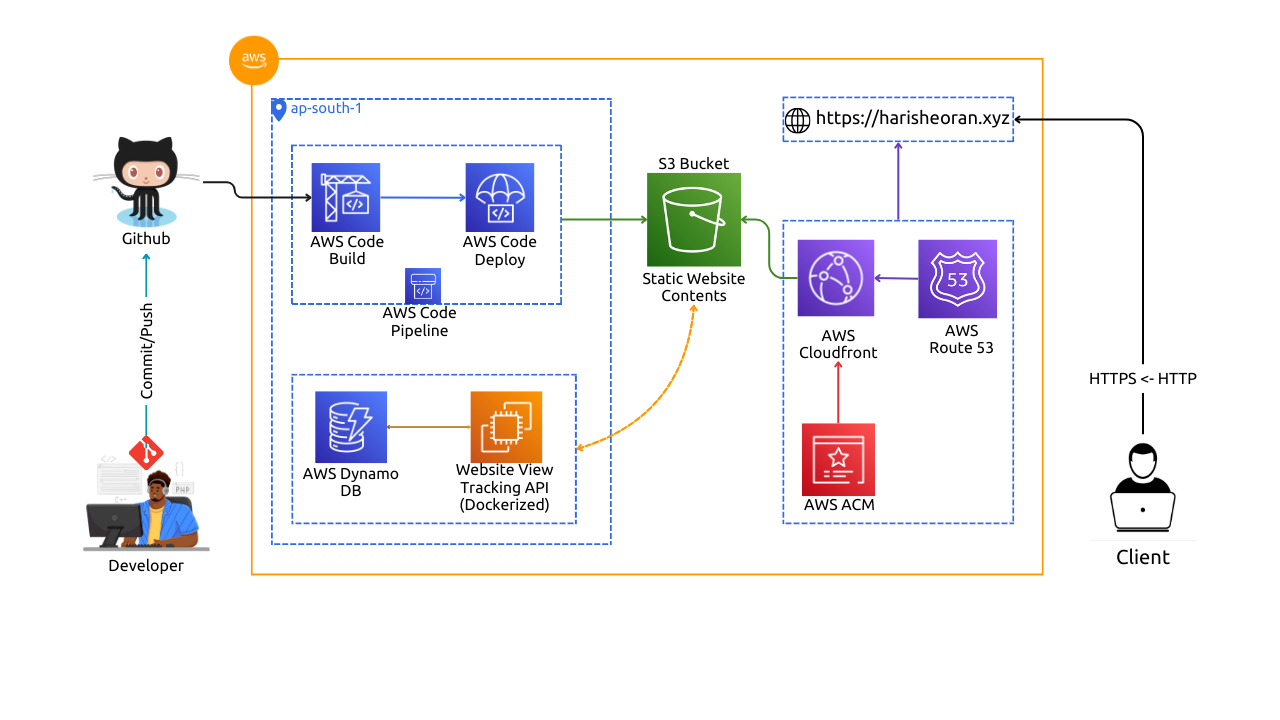The width and height of the screenshot is (1280, 720).
Task: Click the 'Client' label
Action: pyautogui.click(x=1143, y=557)
